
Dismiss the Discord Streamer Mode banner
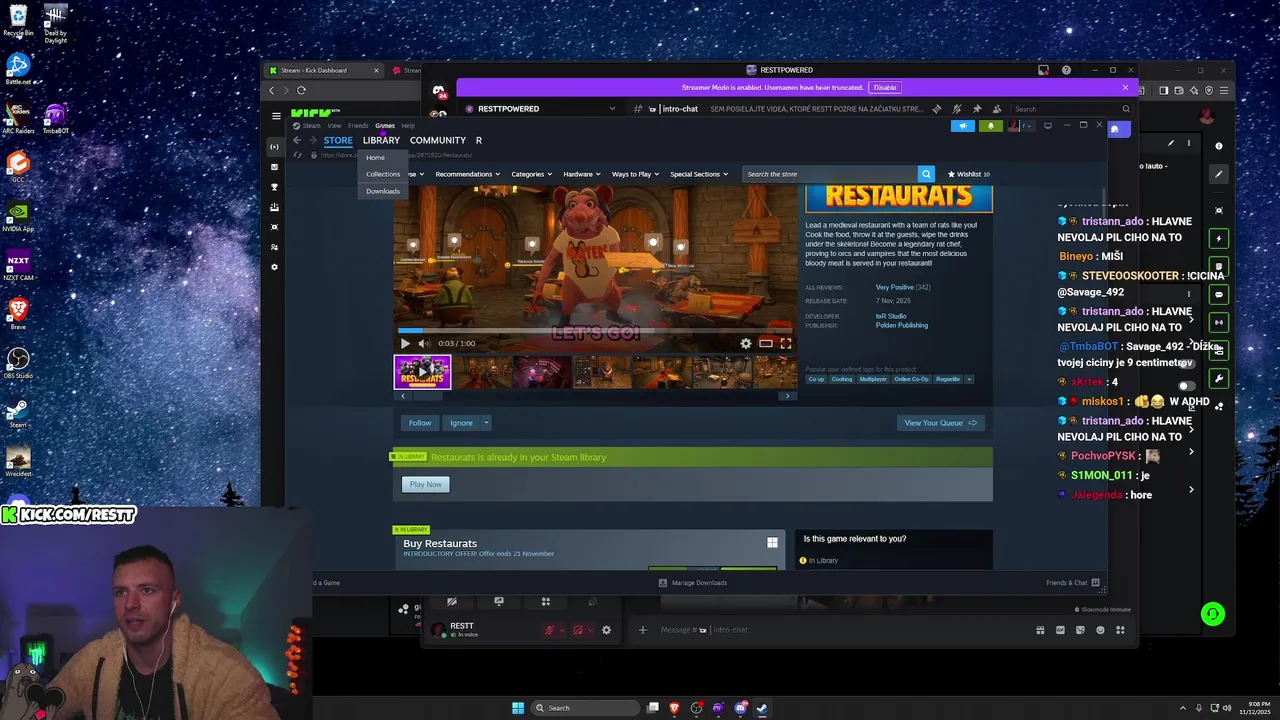(1125, 88)
